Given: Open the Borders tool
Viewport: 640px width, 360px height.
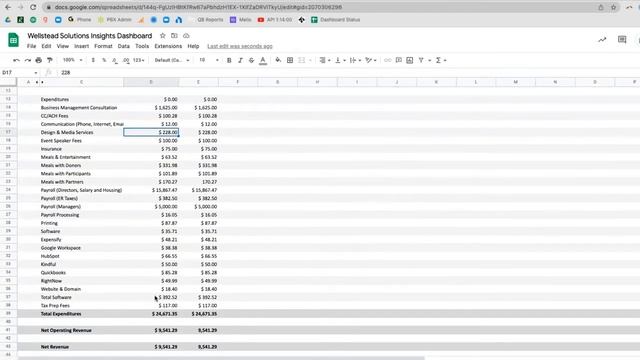Looking at the screenshot, I should 290,60.
